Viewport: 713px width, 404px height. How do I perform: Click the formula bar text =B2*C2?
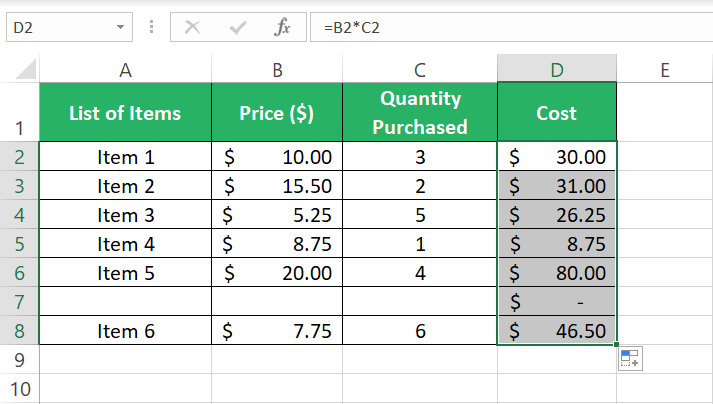coord(351,28)
